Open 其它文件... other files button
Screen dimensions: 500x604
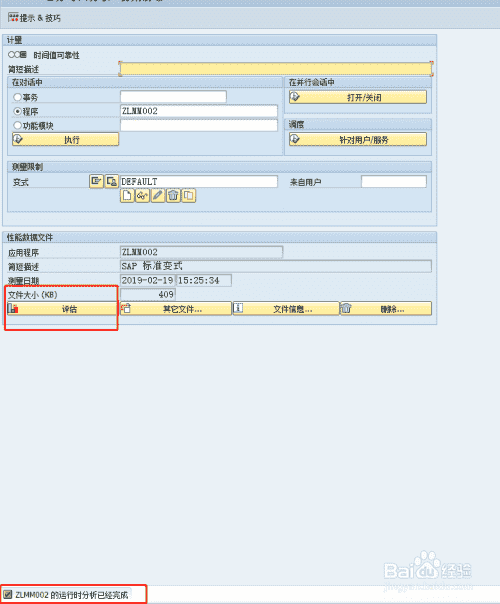click(176, 309)
